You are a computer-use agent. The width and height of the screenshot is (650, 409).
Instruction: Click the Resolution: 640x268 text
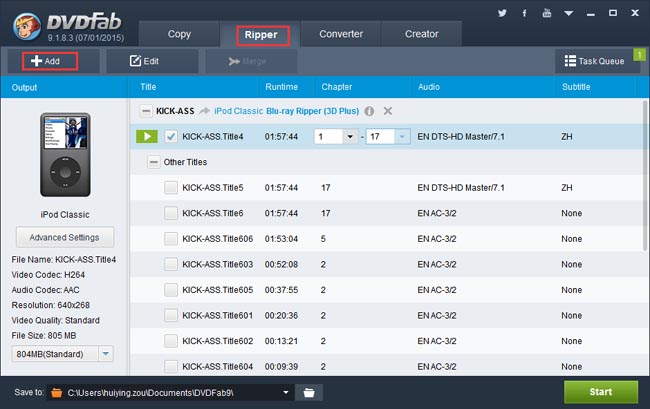pos(51,305)
